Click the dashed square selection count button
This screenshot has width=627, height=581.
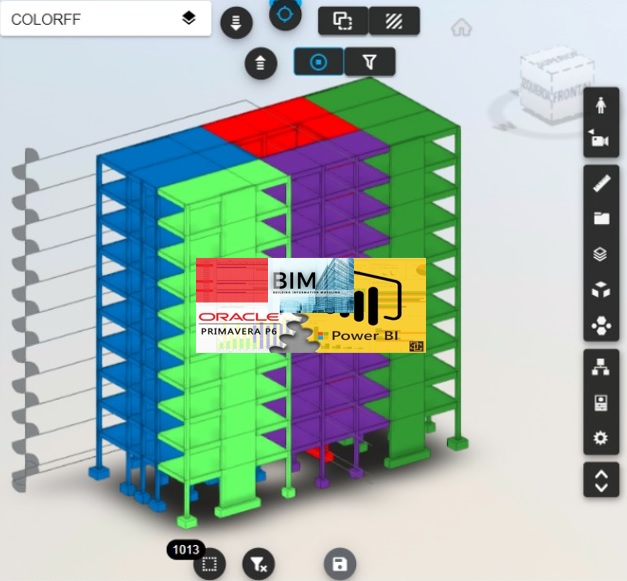click(x=210, y=564)
